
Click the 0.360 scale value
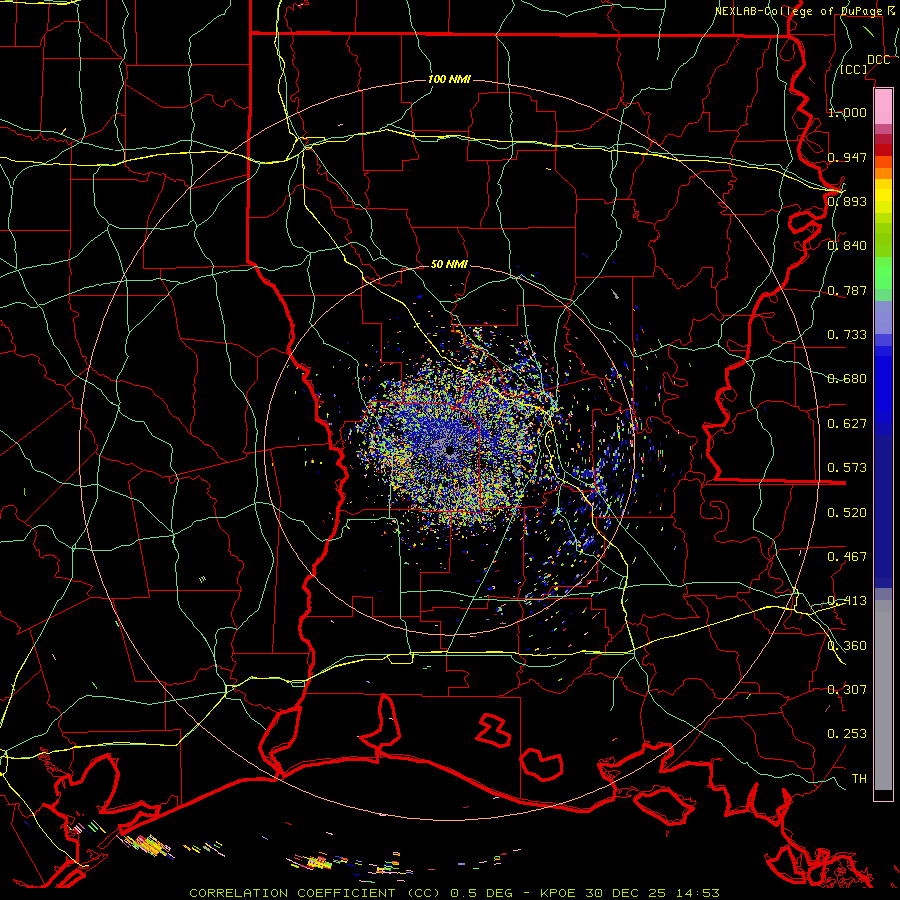click(847, 646)
